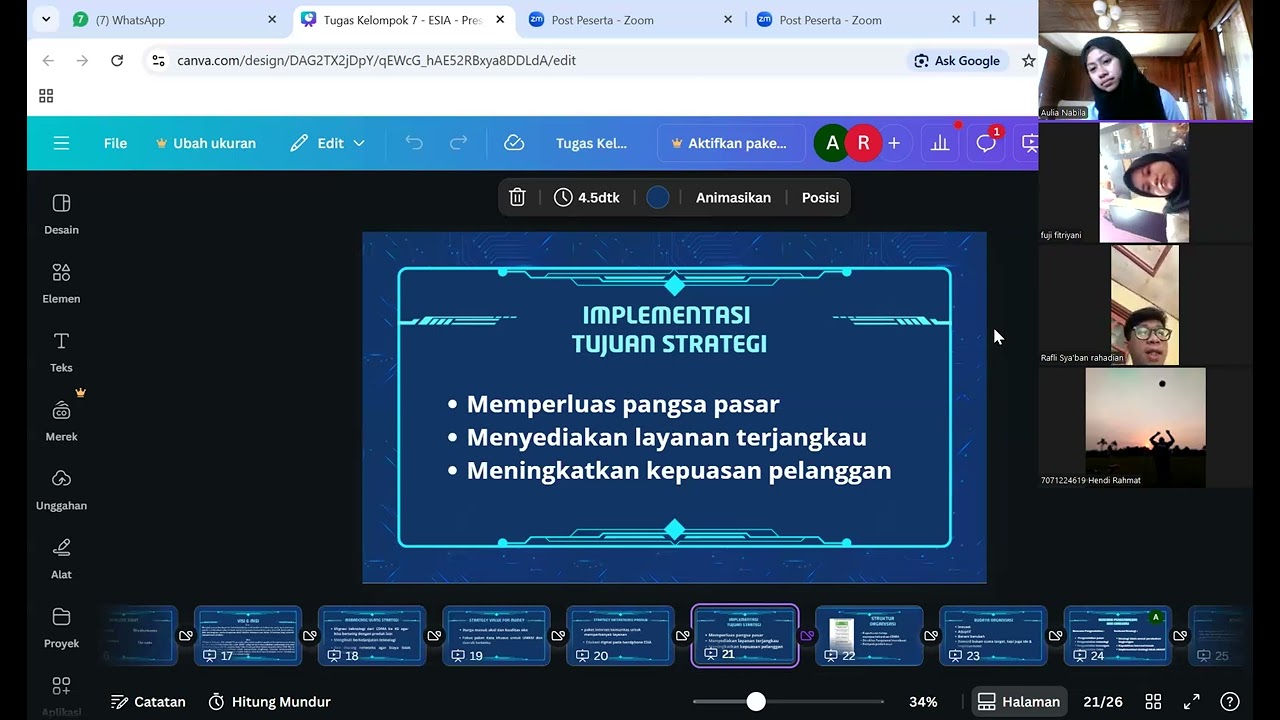Open the Desain sidebar panel

[61, 214]
